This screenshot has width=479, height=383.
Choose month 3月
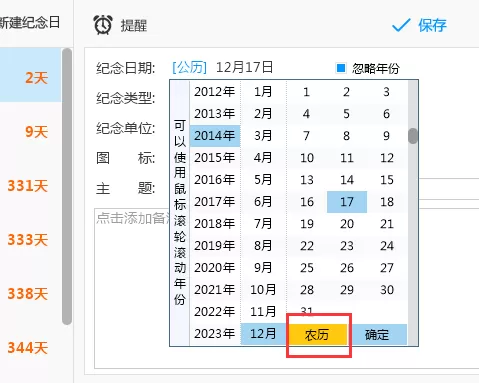point(263,136)
